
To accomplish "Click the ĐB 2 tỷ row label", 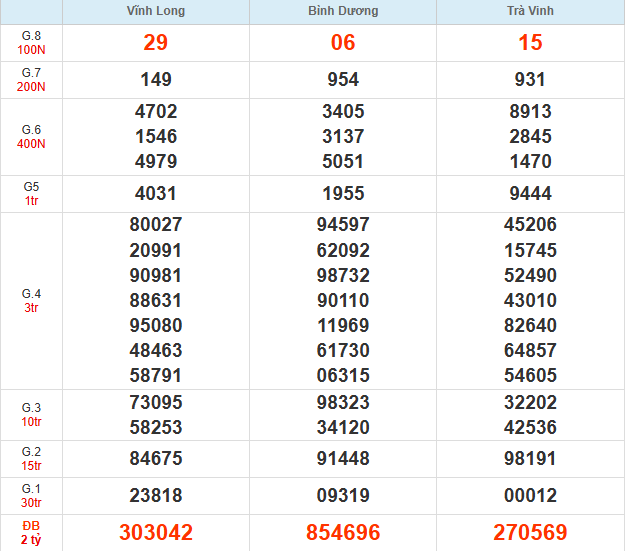I will point(31,533).
